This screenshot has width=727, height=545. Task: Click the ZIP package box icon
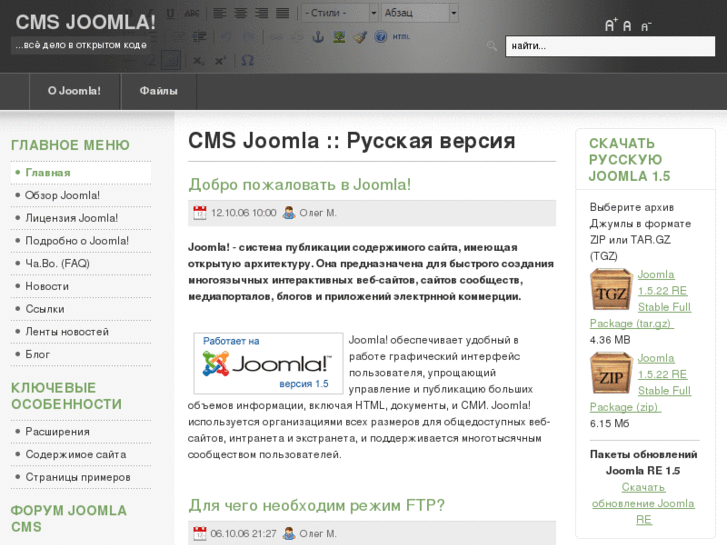click(612, 373)
